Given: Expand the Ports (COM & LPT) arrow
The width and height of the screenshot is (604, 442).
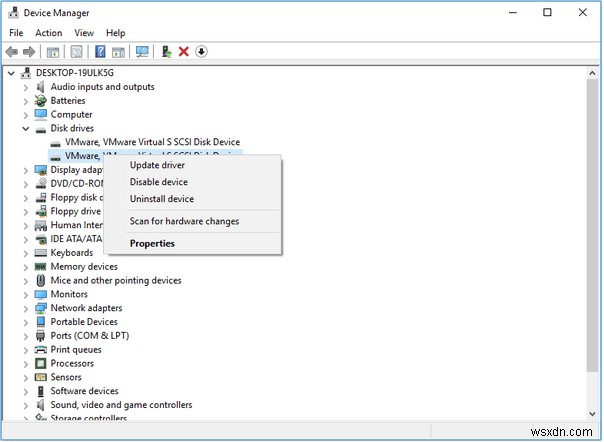Looking at the screenshot, I should [25, 336].
